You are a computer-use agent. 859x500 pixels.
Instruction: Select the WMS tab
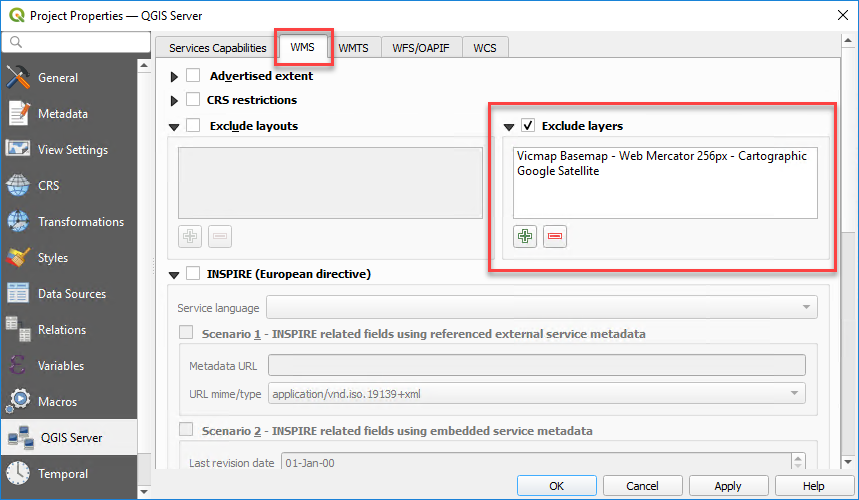click(x=302, y=47)
